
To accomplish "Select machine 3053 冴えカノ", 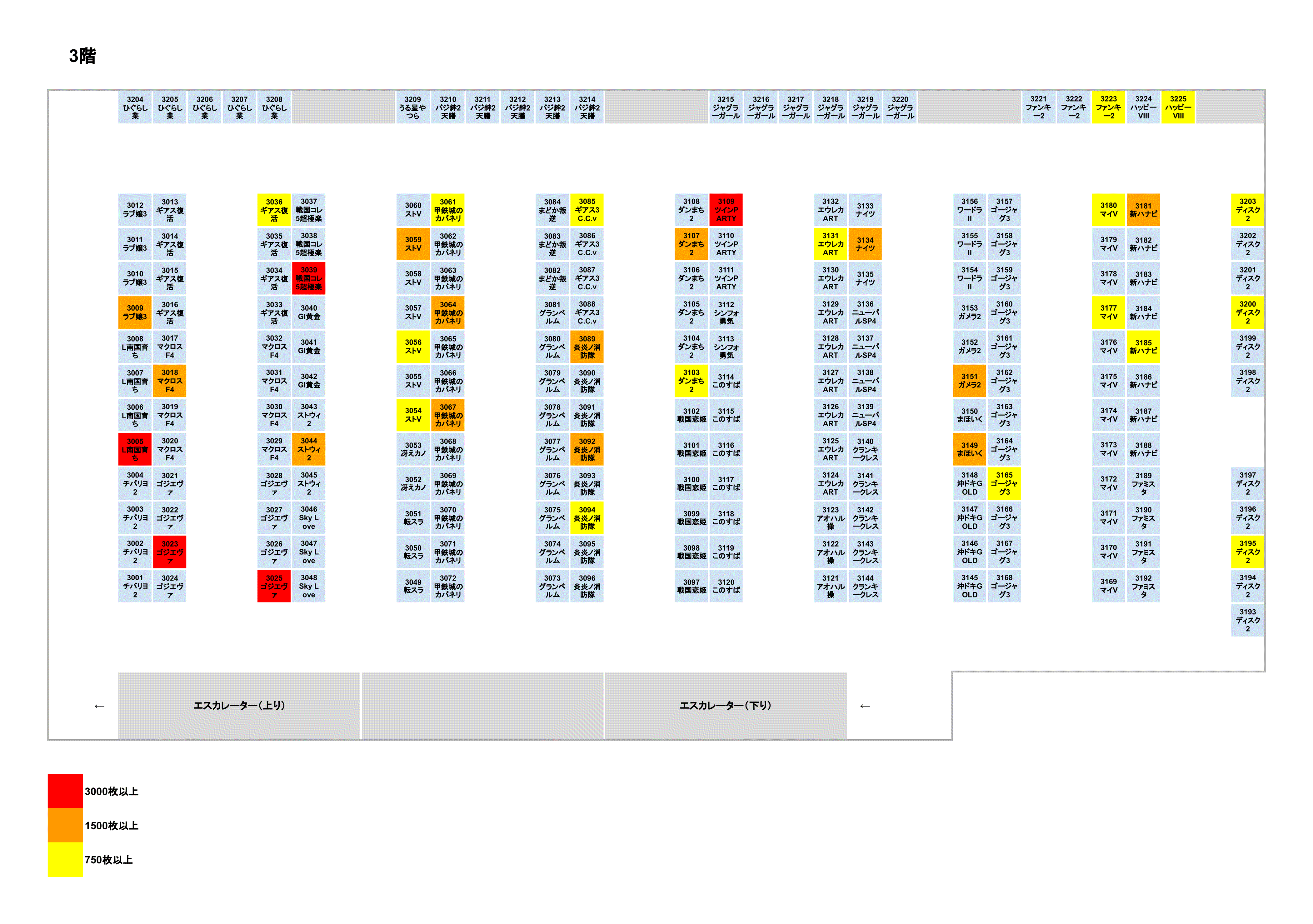I will click(413, 449).
